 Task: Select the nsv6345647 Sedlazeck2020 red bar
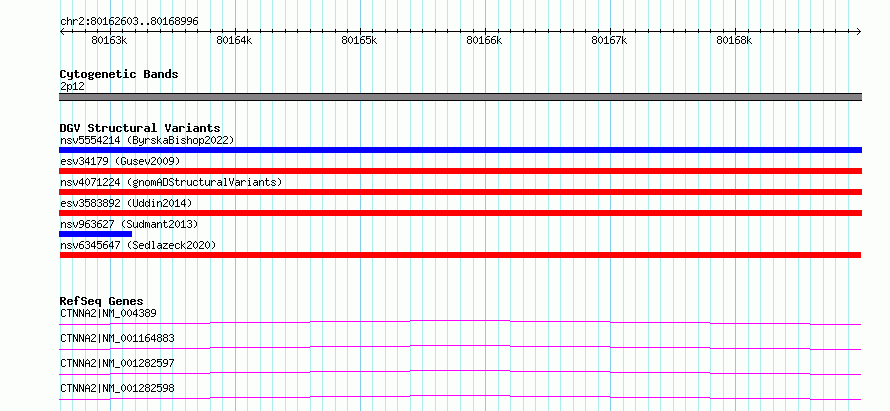460,255
